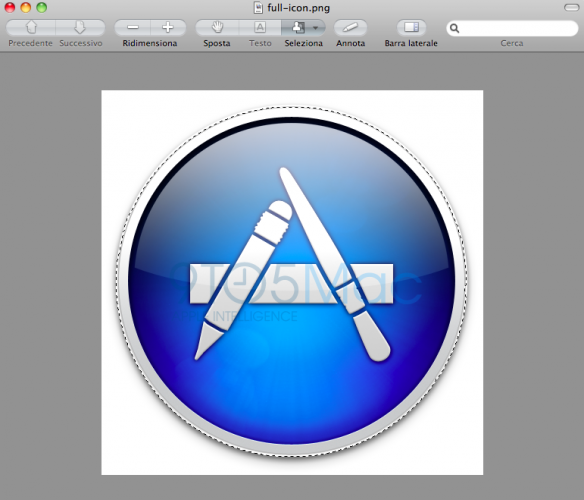Click the Cerca search field
584x500 pixels.
(512, 28)
